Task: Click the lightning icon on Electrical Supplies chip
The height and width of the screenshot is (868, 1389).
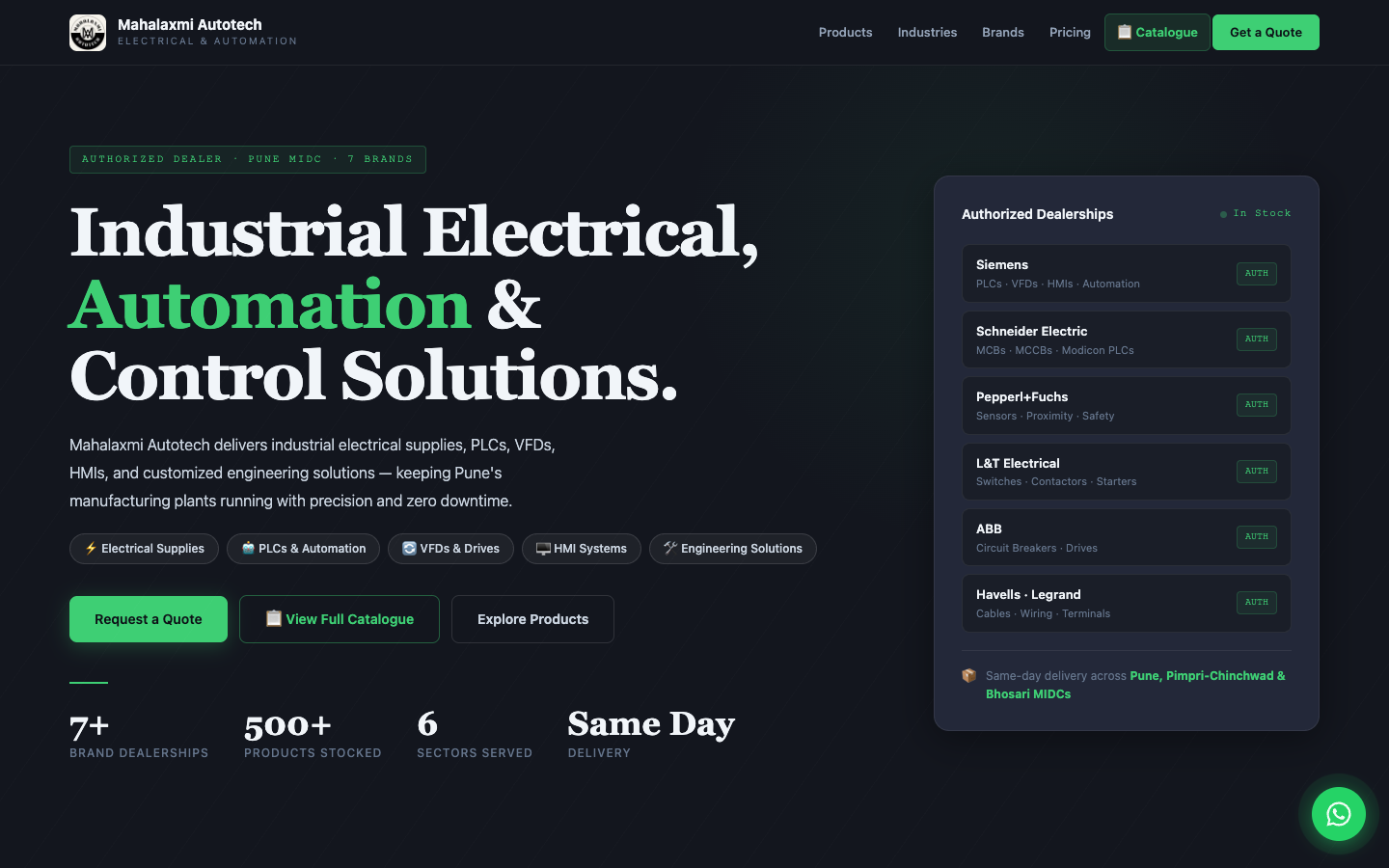Action: tap(91, 549)
